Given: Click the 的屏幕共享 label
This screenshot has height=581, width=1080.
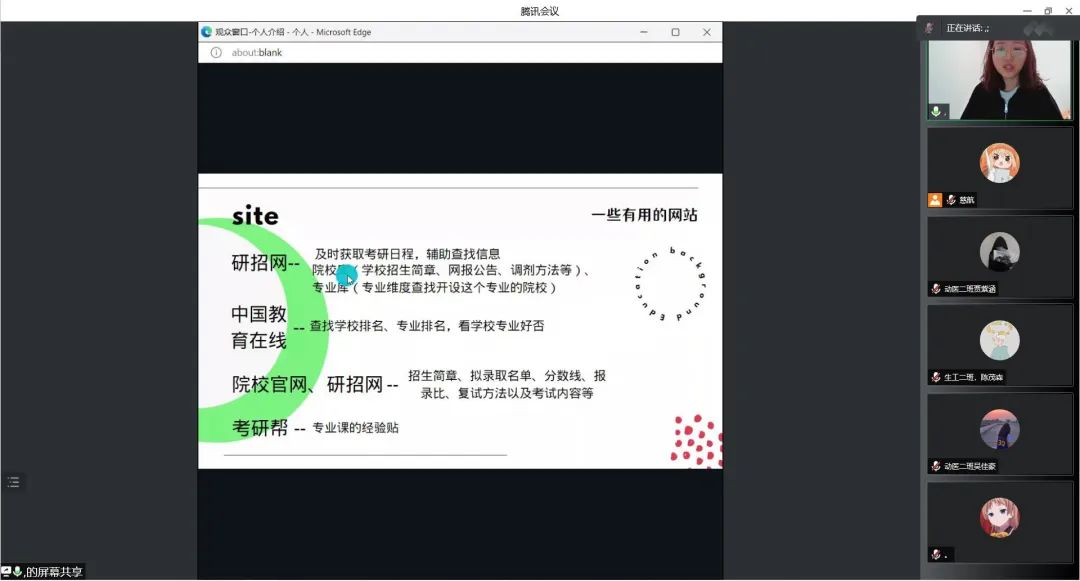Looking at the screenshot, I should coord(53,572).
